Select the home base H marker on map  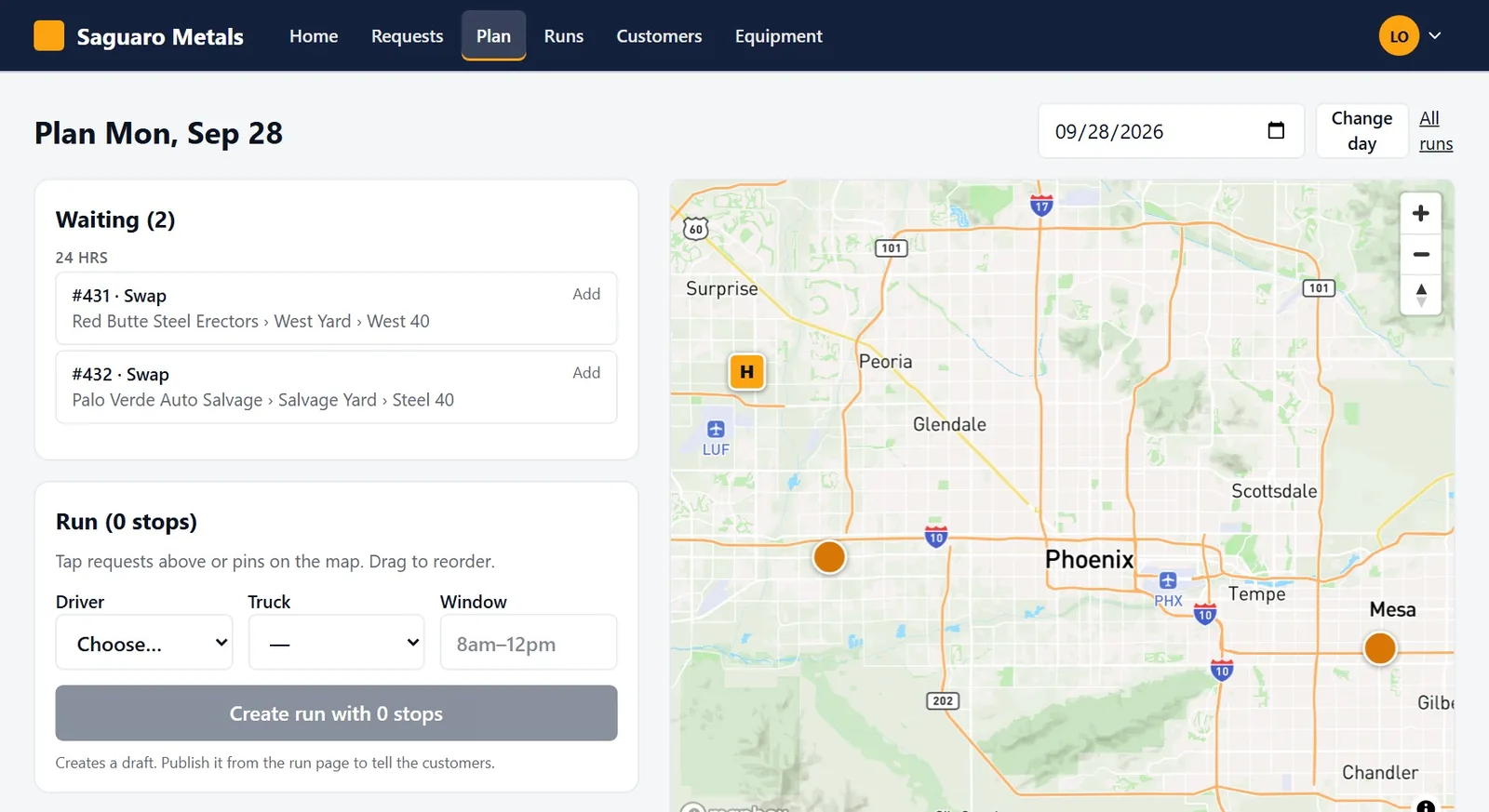[746, 372]
